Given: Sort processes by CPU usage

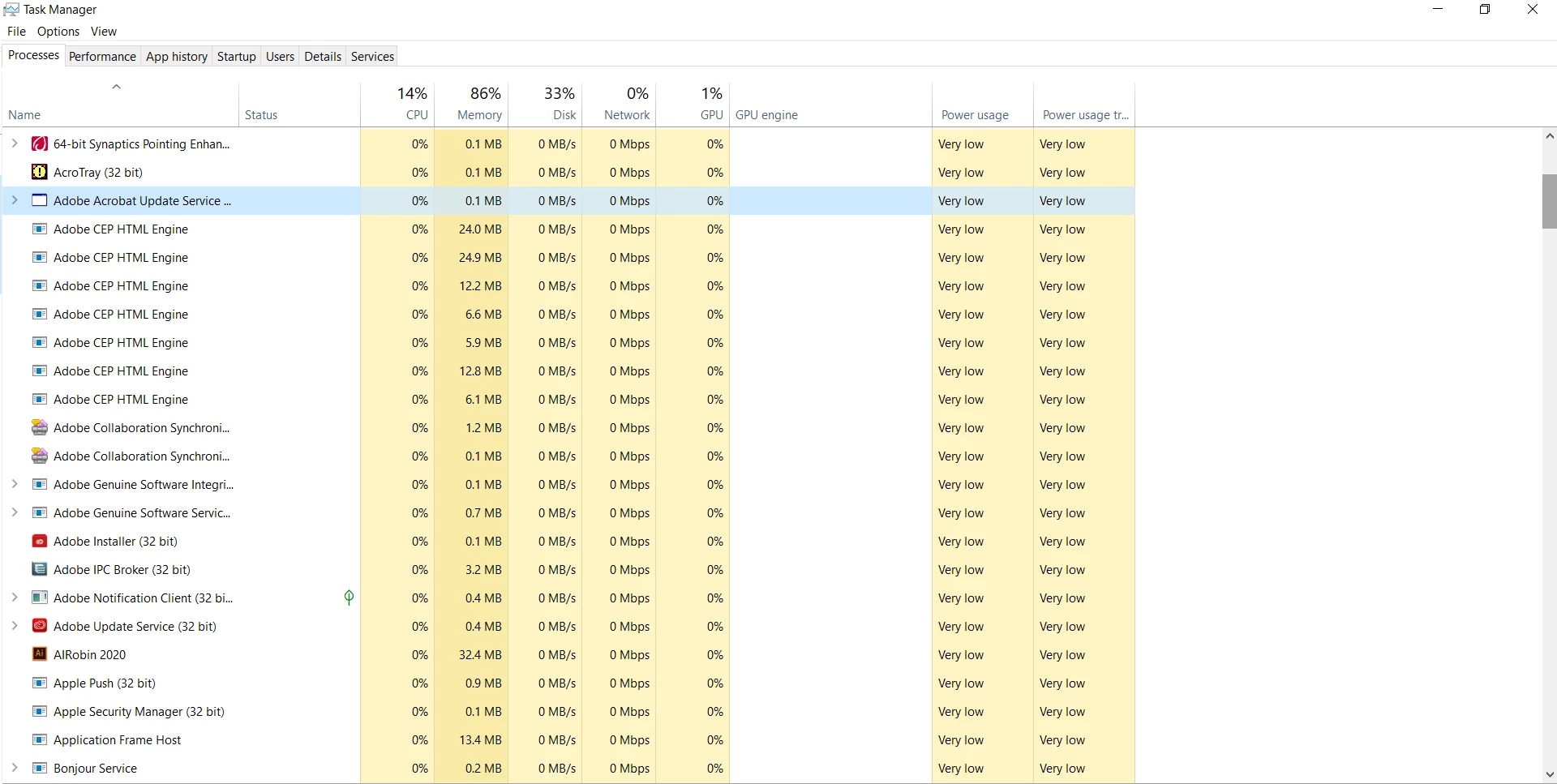Looking at the screenshot, I should (x=397, y=105).
